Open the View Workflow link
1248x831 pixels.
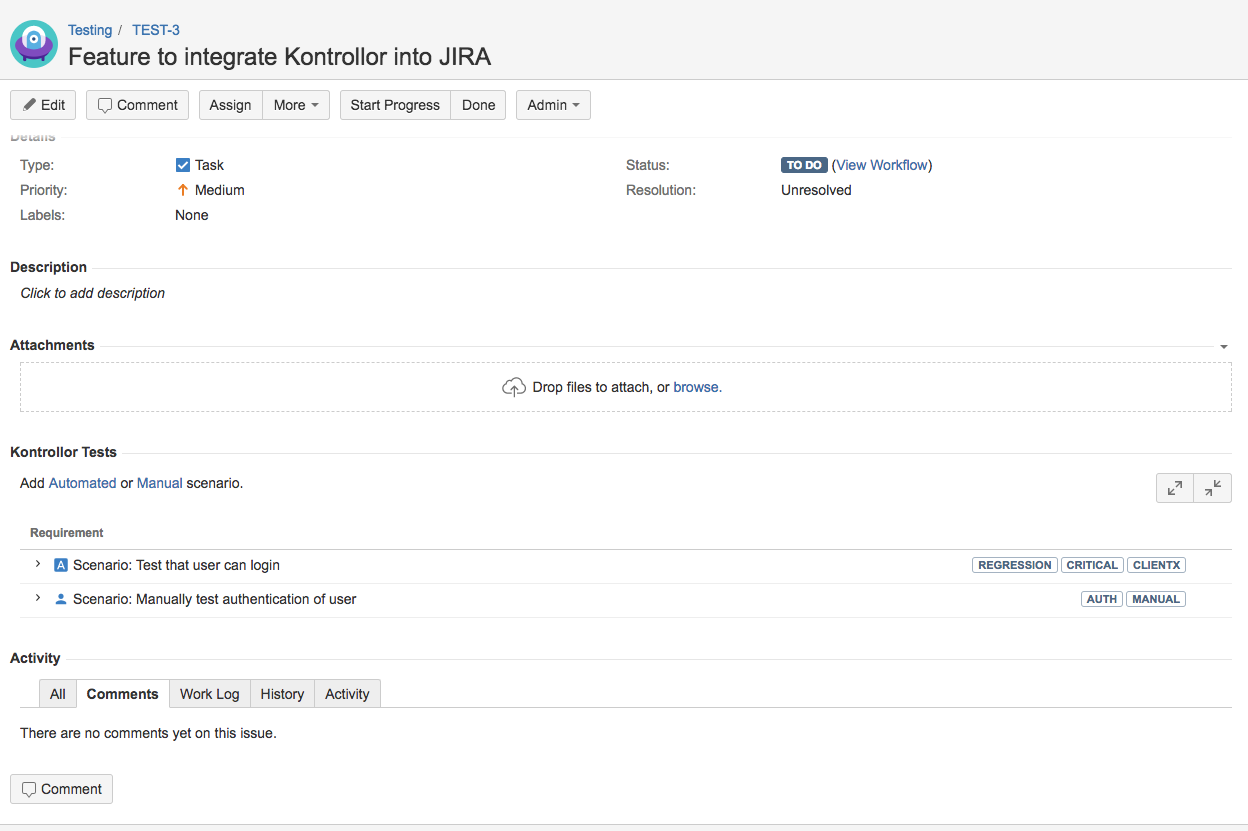(882, 165)
